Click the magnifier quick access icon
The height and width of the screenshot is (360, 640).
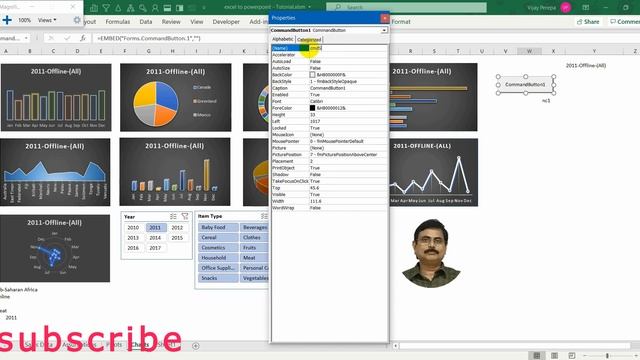tap(143, 7)
